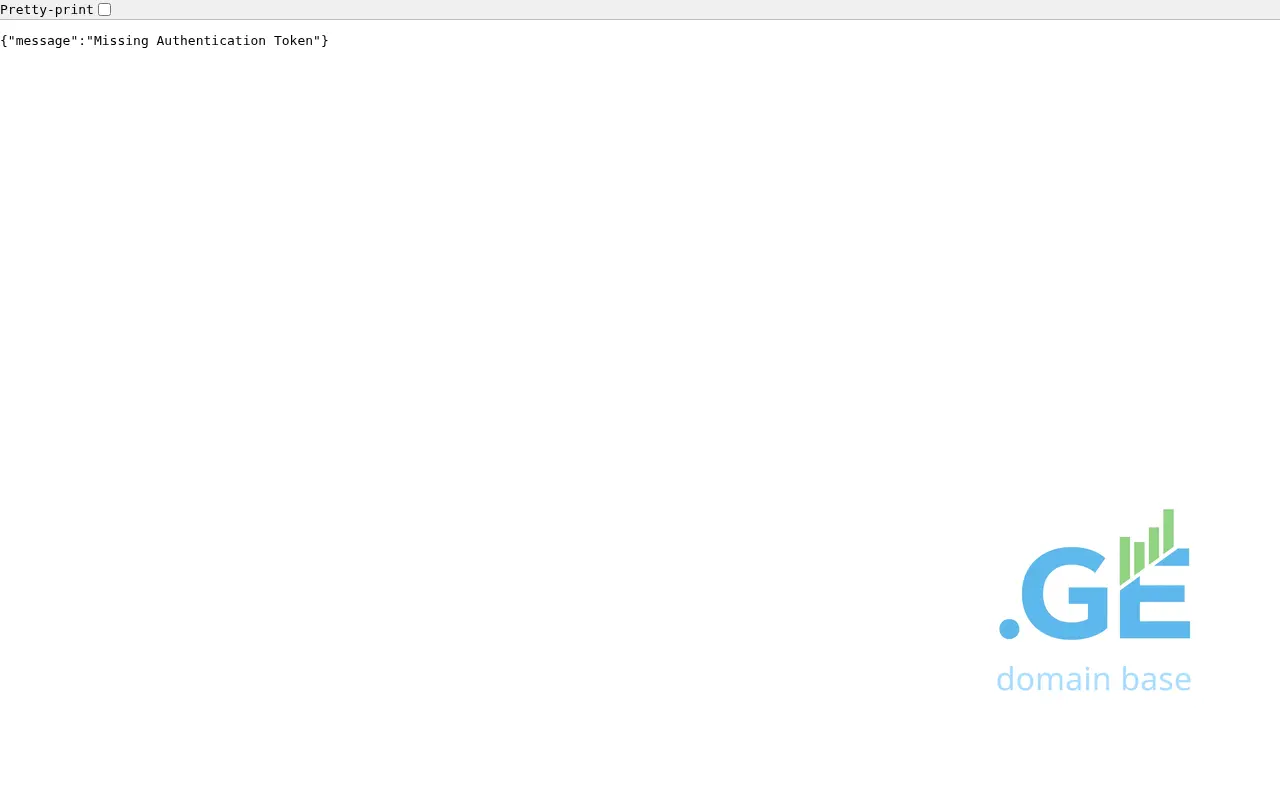Viewport: 1280px width, 800px height.
Task: Click the word "Authentication" in the error message
Action: click(211, 41)
